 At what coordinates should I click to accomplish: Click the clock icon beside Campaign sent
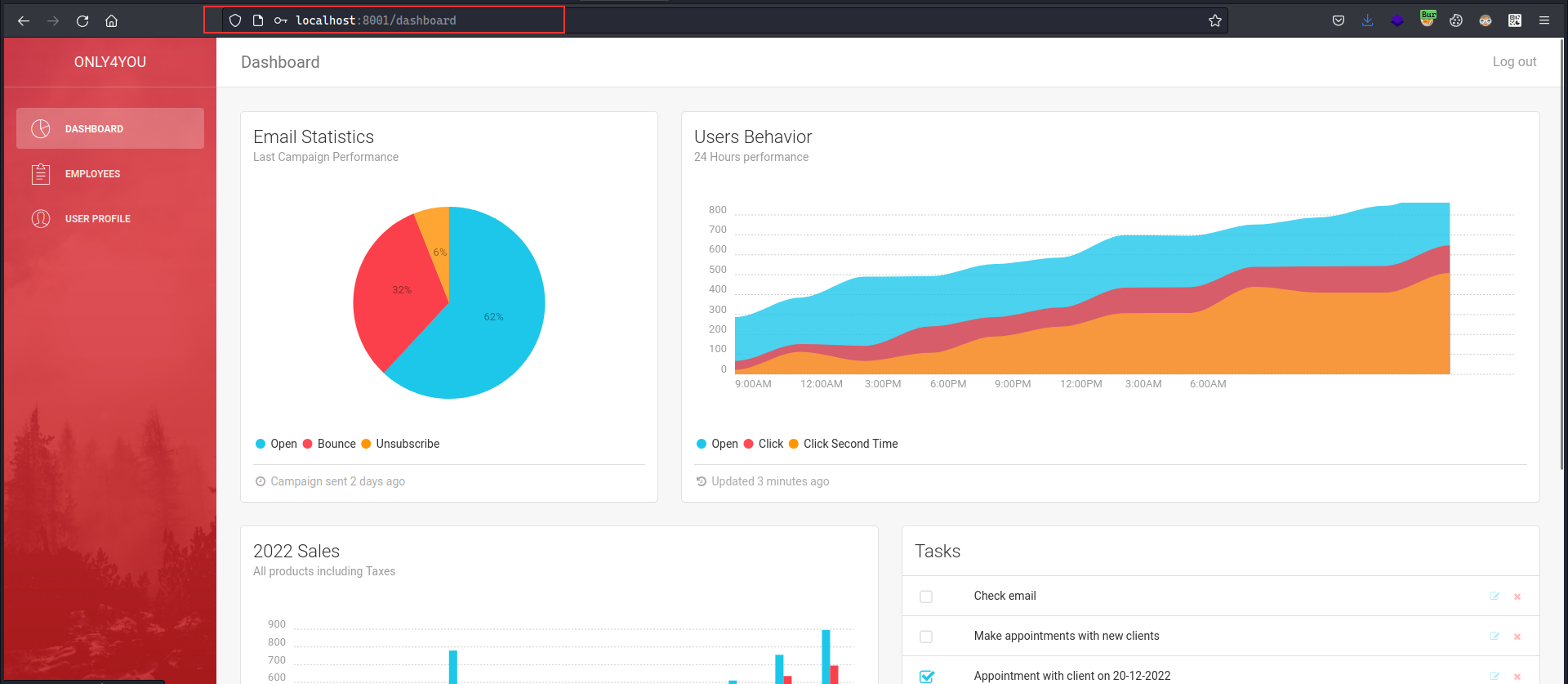click(261, 481)
